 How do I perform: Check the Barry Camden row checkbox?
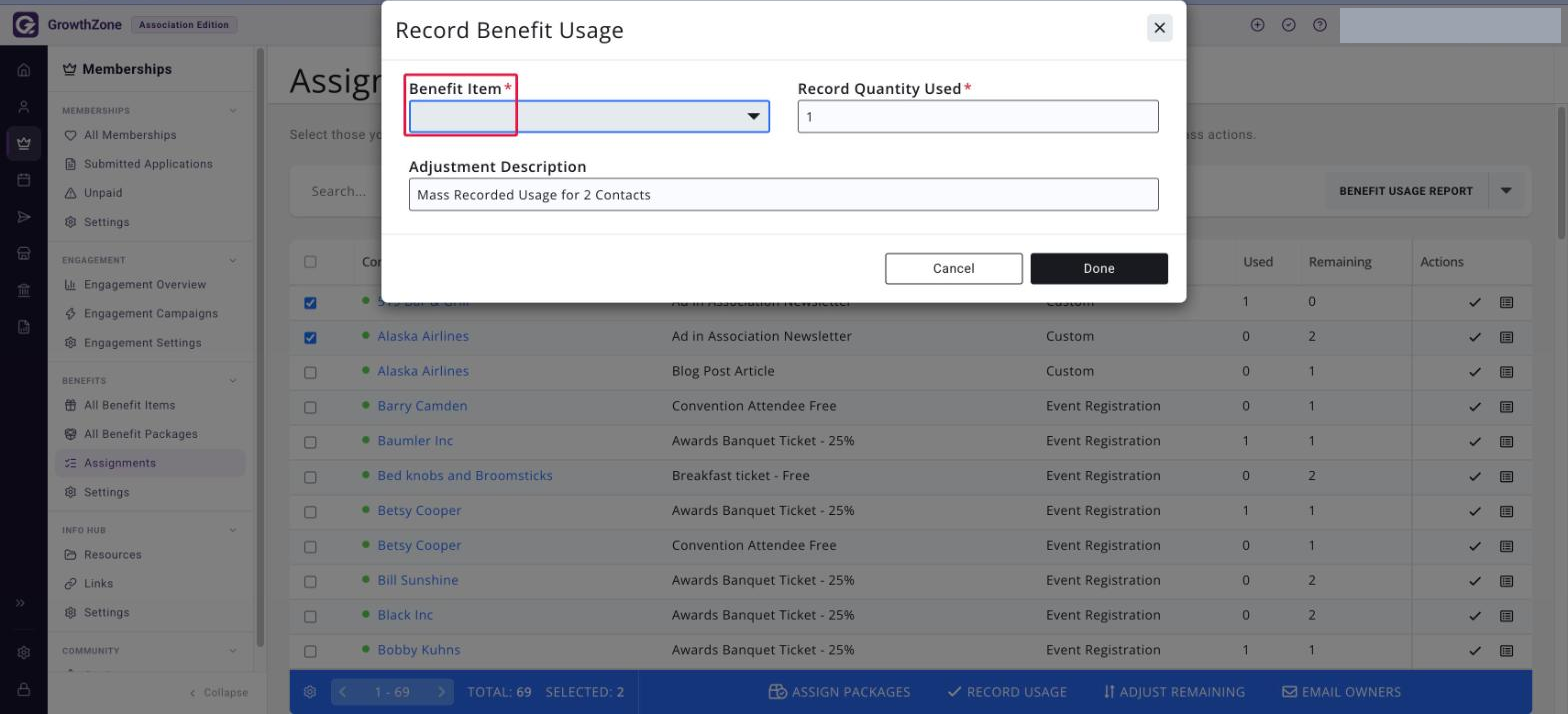310,407
